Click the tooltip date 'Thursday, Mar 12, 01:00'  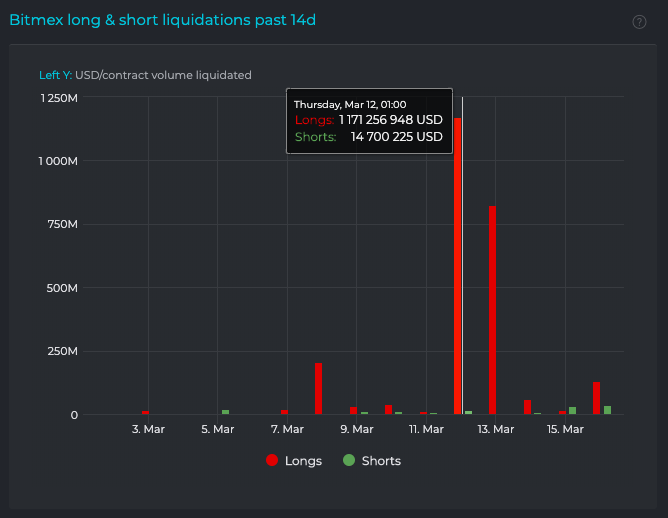tap(350, 104)
